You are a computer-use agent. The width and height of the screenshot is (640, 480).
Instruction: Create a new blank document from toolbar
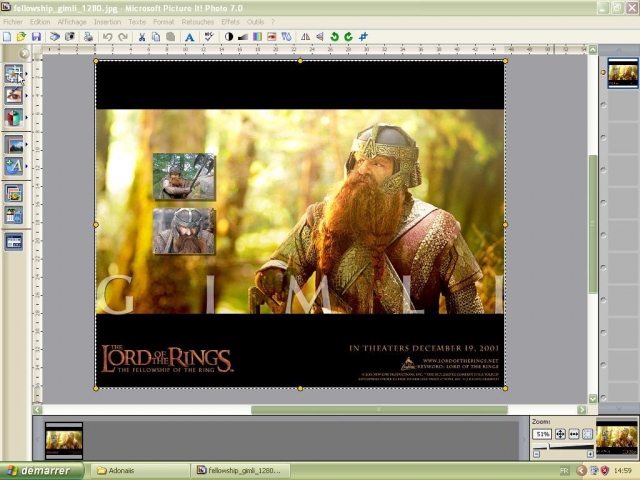[7, 37]
